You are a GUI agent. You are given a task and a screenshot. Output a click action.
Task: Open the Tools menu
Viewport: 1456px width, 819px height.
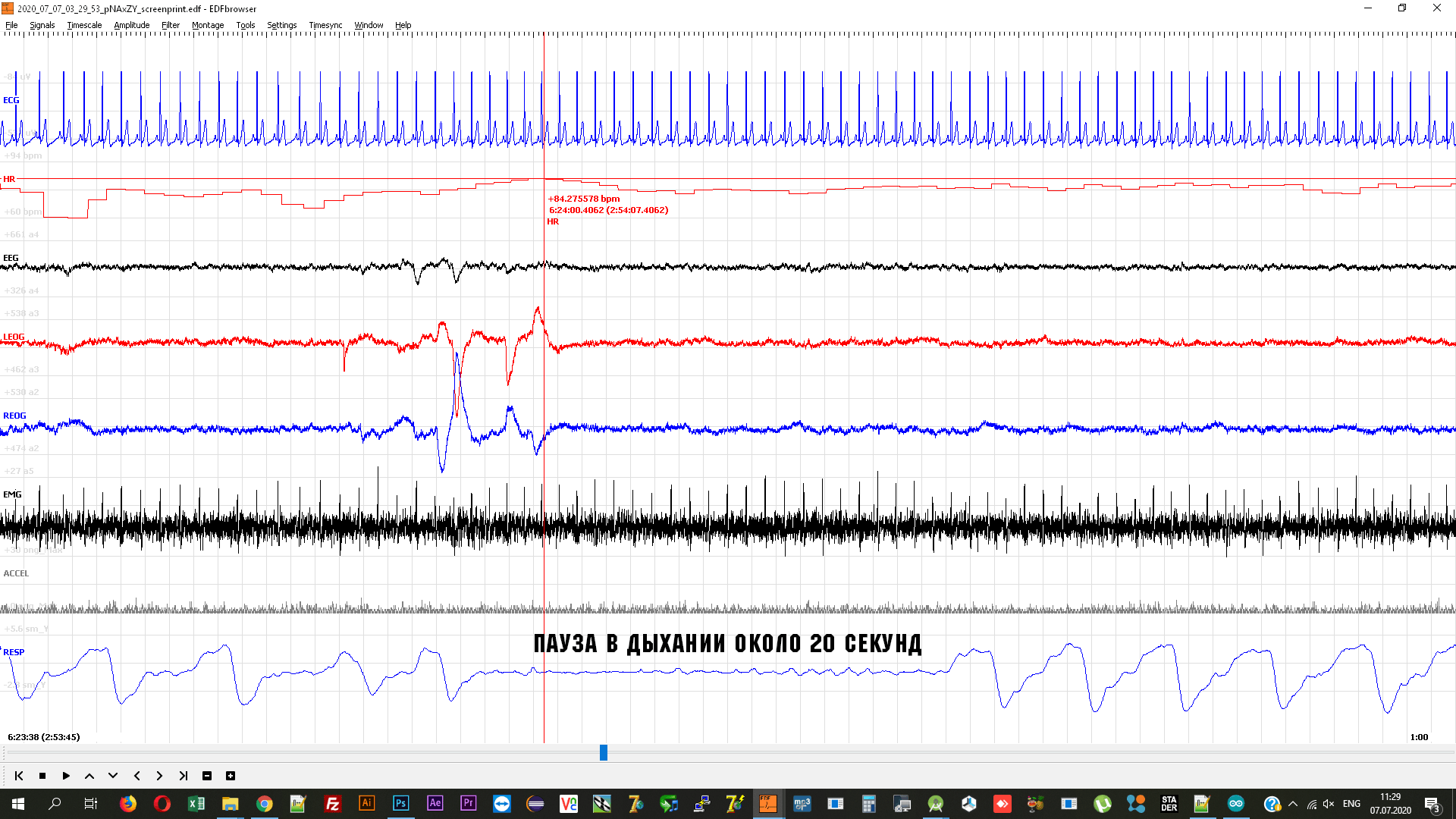tap(246, 25)
